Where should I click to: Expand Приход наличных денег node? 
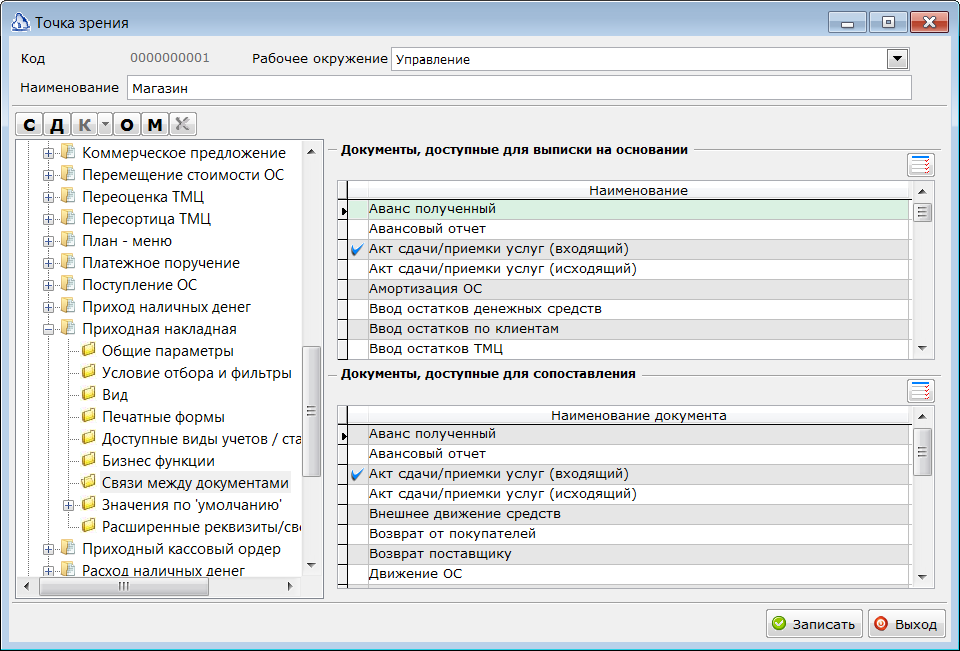pyautogui.click(x=48, y=307)
